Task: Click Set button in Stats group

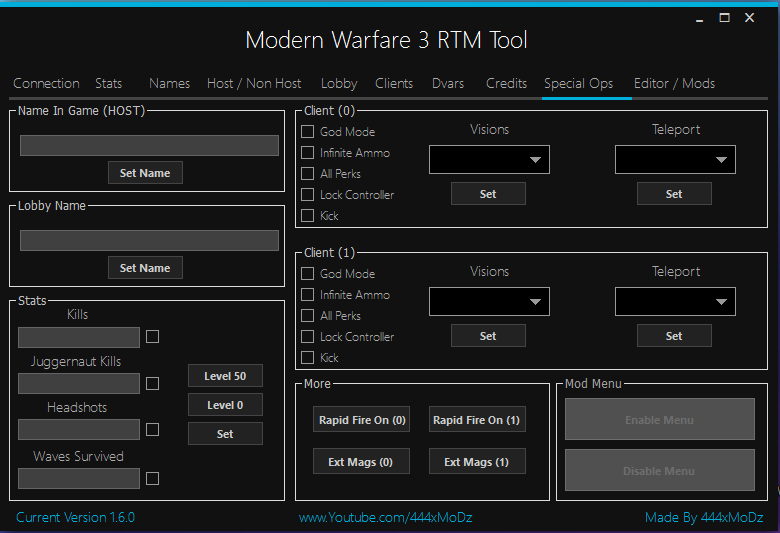Action: point(225,433)
